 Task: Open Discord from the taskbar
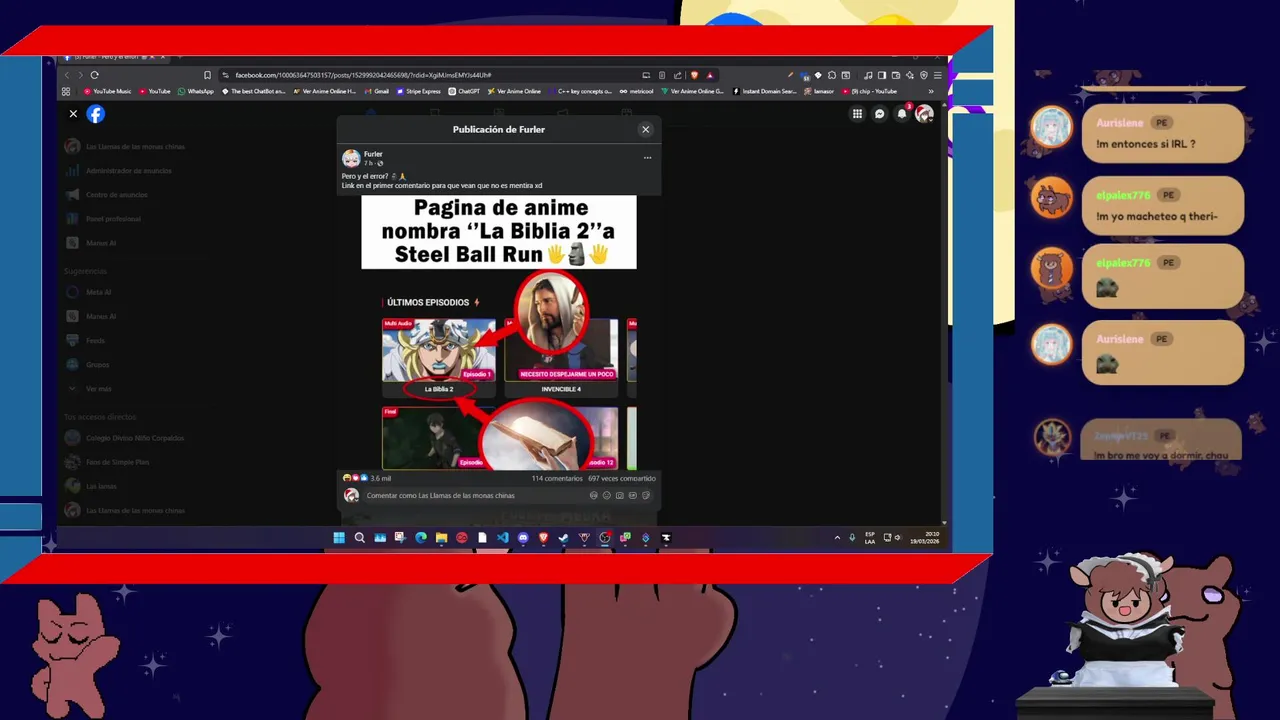pos(523,538)
